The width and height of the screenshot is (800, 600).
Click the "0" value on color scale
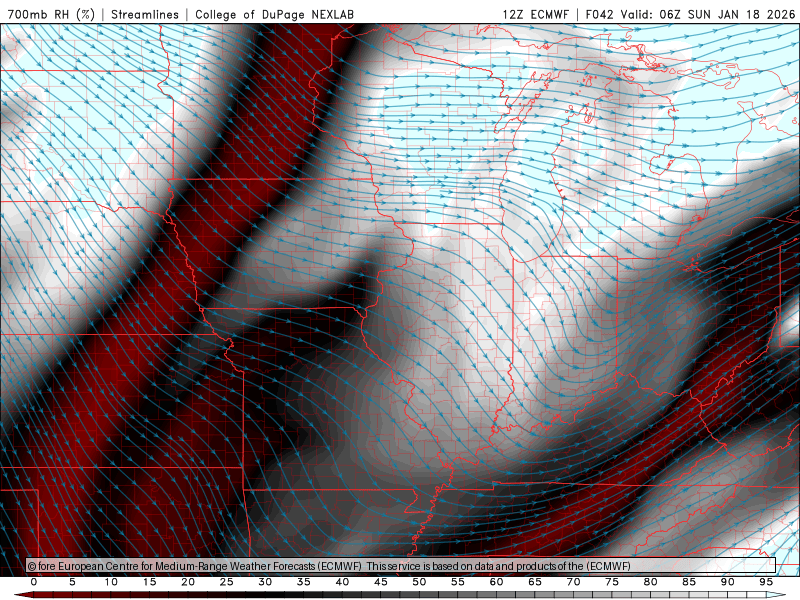[x=34, y=582]
